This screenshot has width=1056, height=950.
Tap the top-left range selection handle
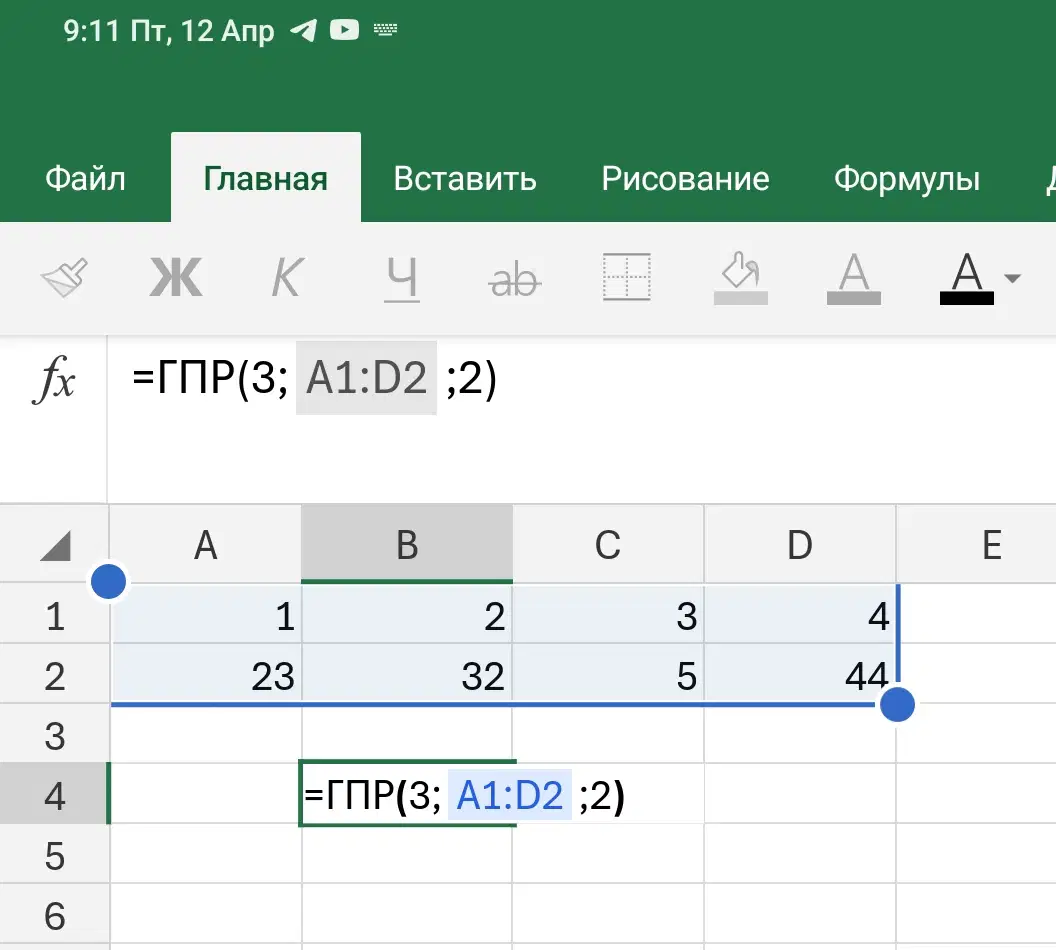108,582
